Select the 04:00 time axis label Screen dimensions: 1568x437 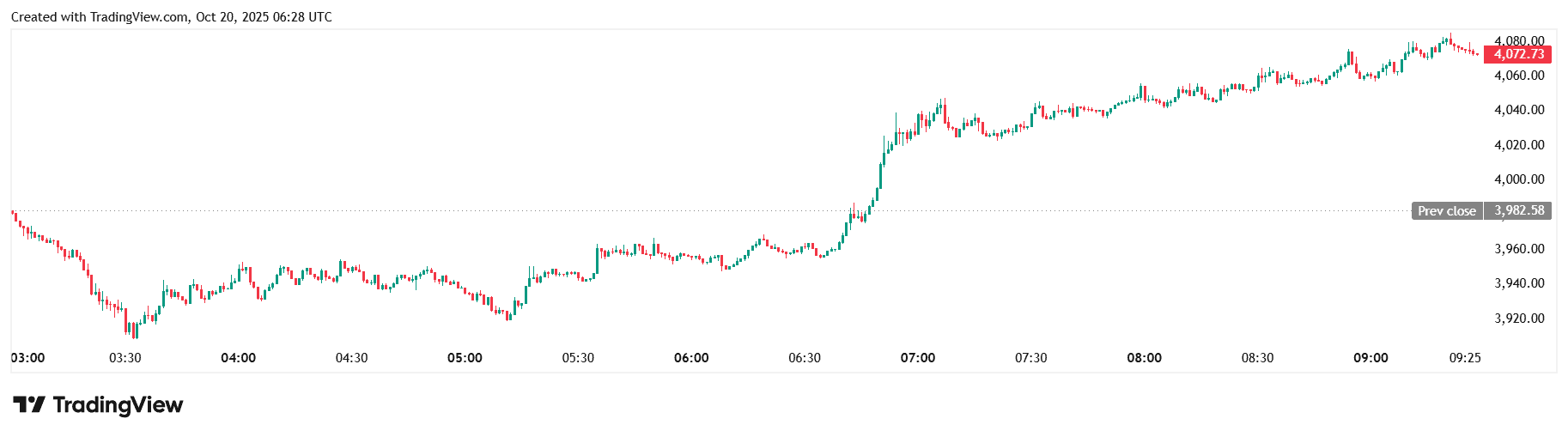(x=238, y=358)
